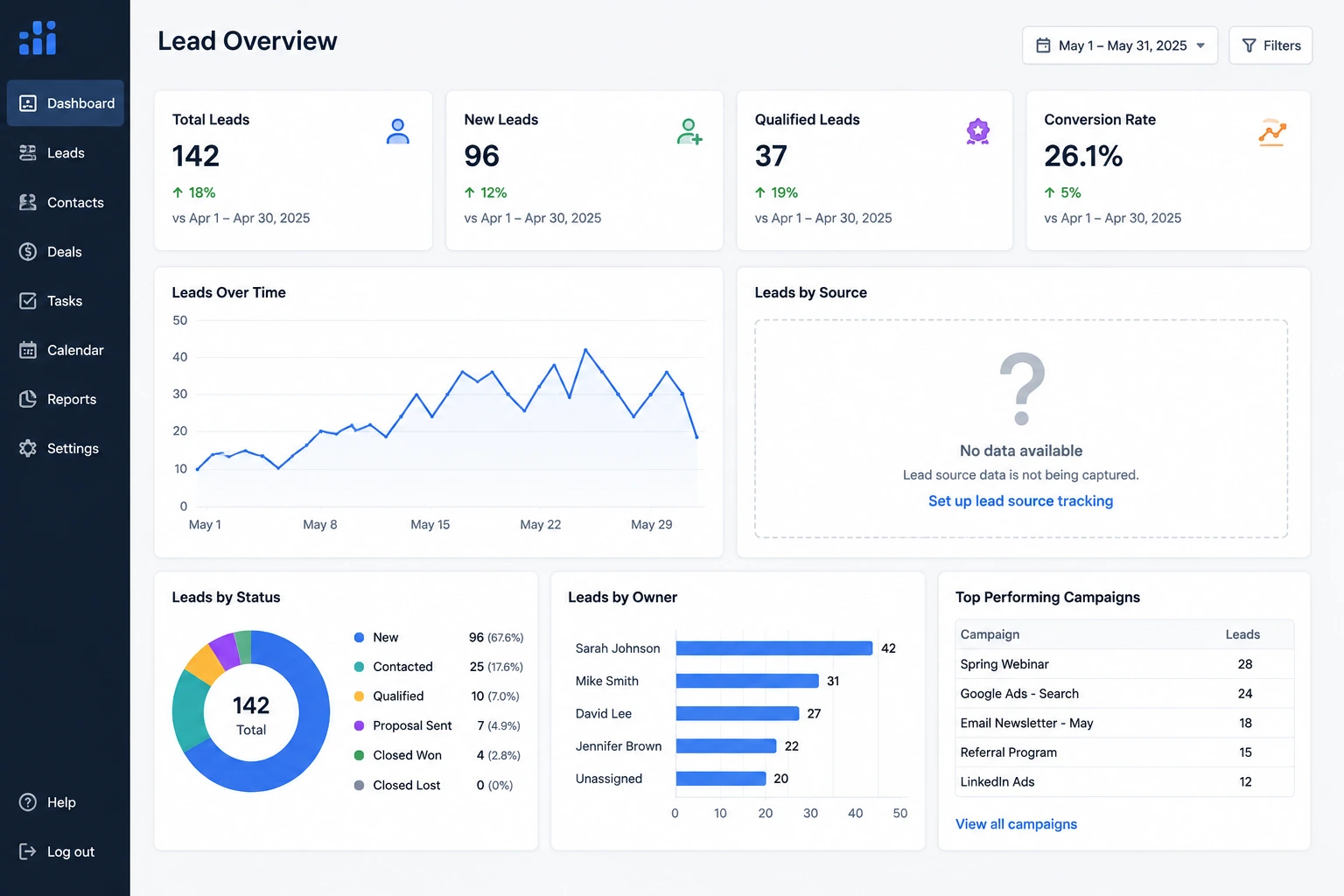Click the Tasks checkmark icon
Image resolution: width=1344 pixels, height=896 pixels.
pos(28,301)
